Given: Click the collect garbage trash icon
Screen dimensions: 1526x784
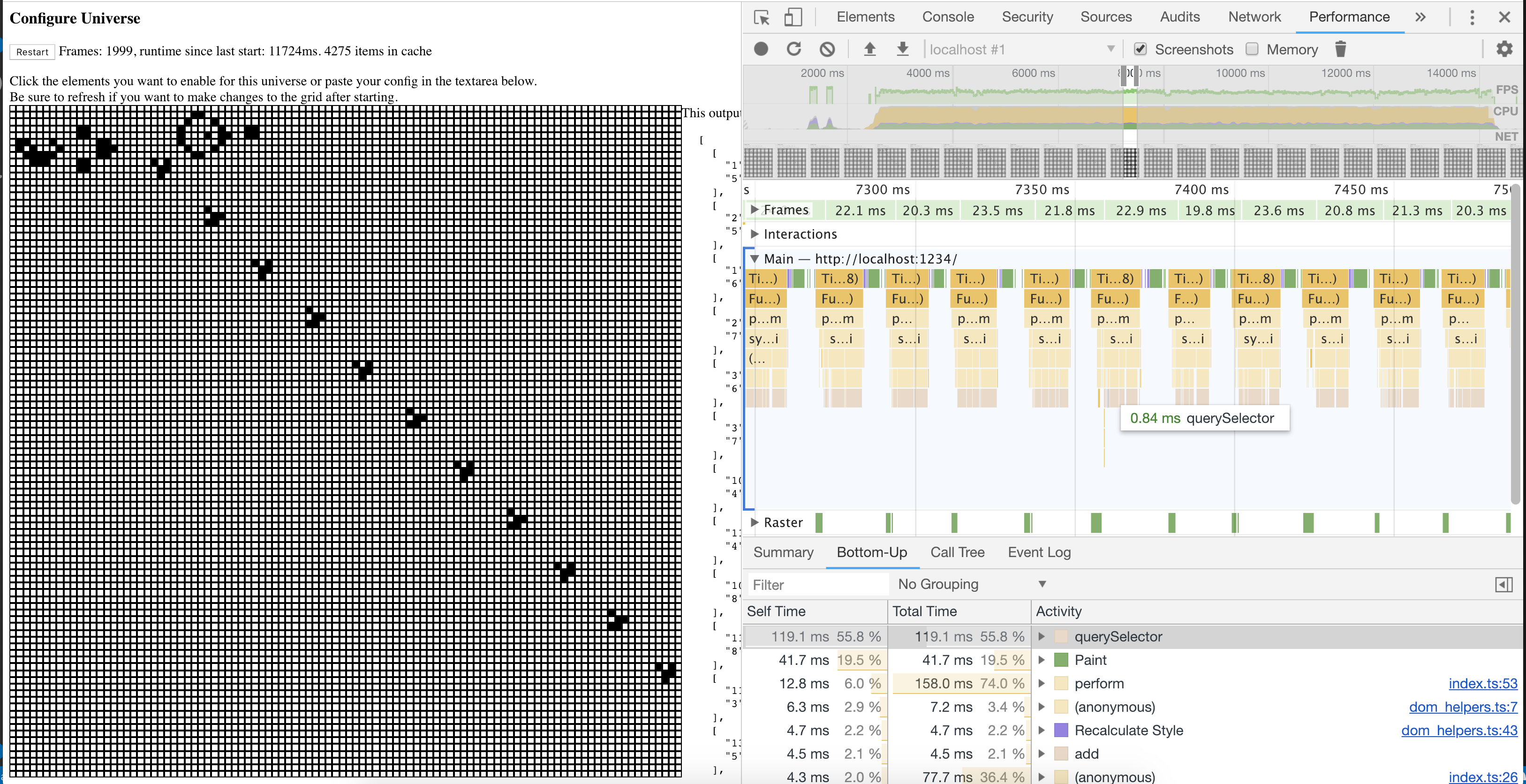Looking at the screenshot, I should pos(1341,49).
